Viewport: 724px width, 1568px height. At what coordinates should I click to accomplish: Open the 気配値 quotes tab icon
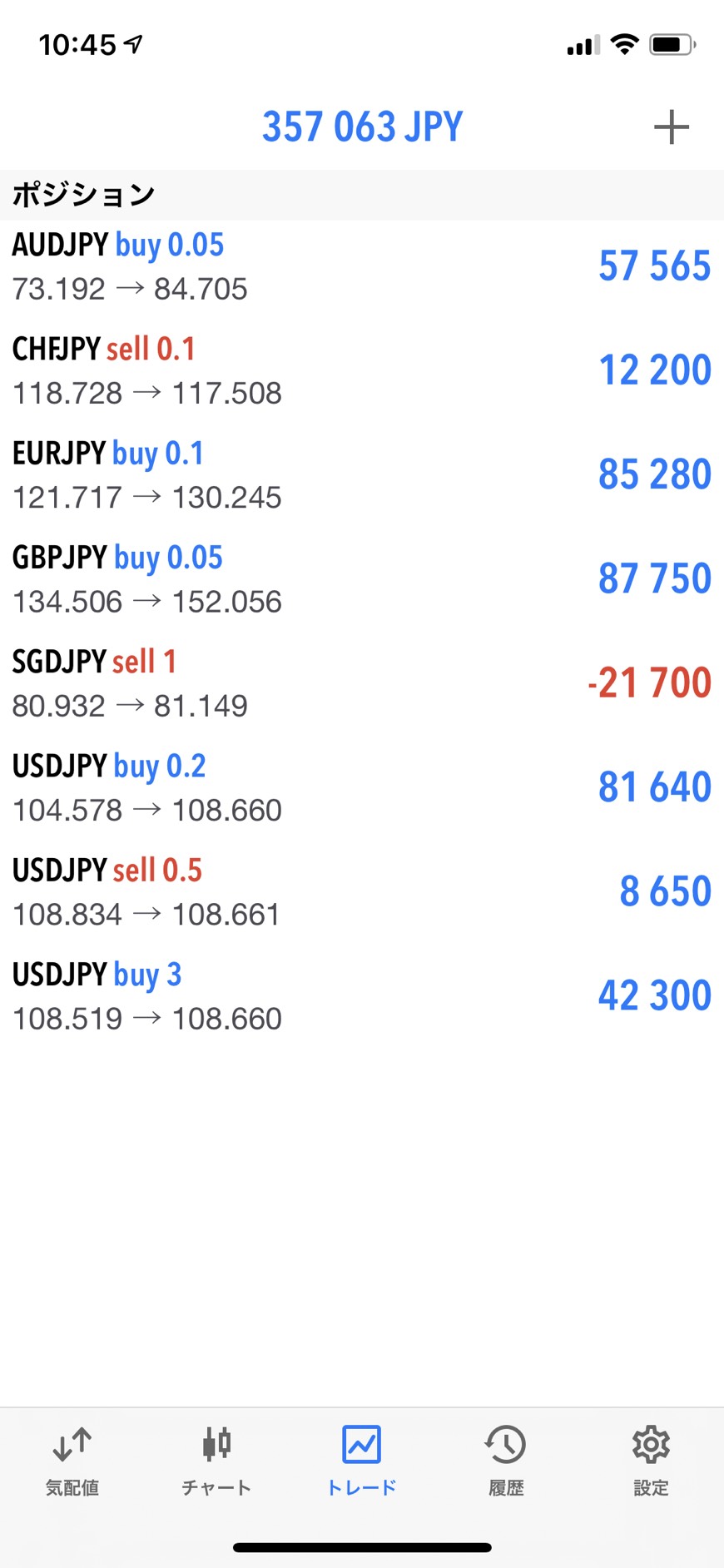tap(72, 1445)
